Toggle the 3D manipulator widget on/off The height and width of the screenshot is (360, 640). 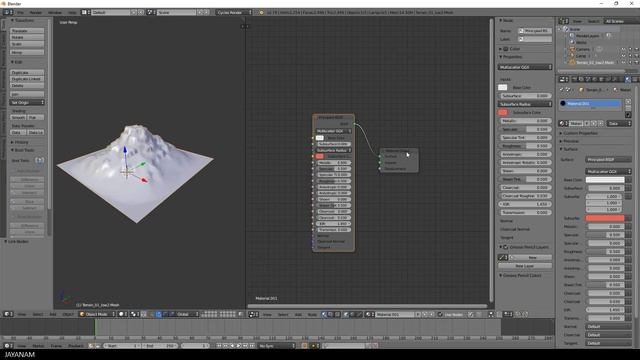click(152, 314)
